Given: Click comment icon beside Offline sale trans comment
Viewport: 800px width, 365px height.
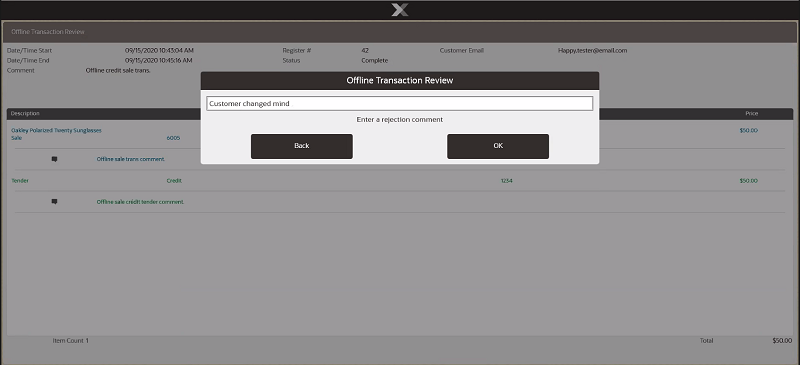Looking at the screenshot, I should click(55, 159).
